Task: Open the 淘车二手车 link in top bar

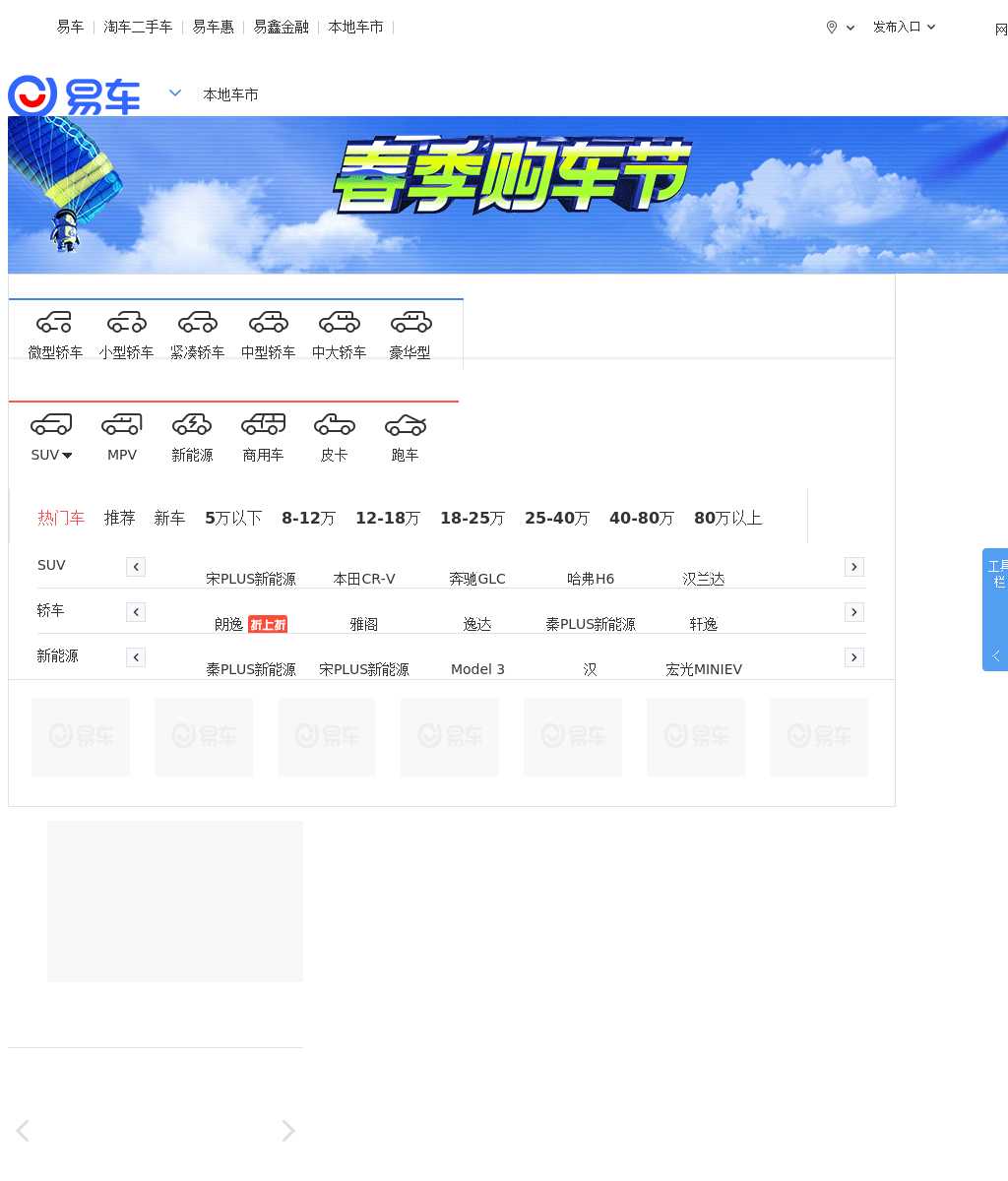Action: tap(138, 28)
